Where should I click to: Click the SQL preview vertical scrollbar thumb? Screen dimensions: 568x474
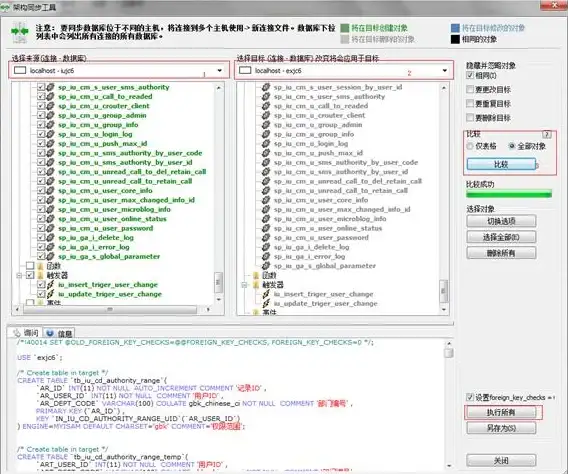coord(449,352)
